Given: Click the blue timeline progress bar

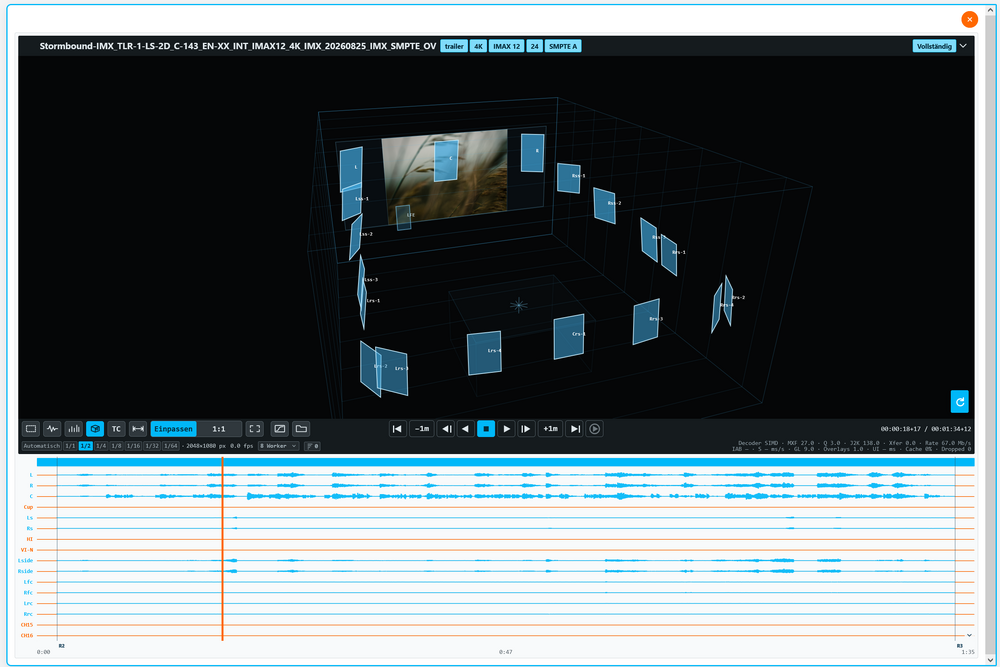Looking at the screenshot, I should point(505,462).
